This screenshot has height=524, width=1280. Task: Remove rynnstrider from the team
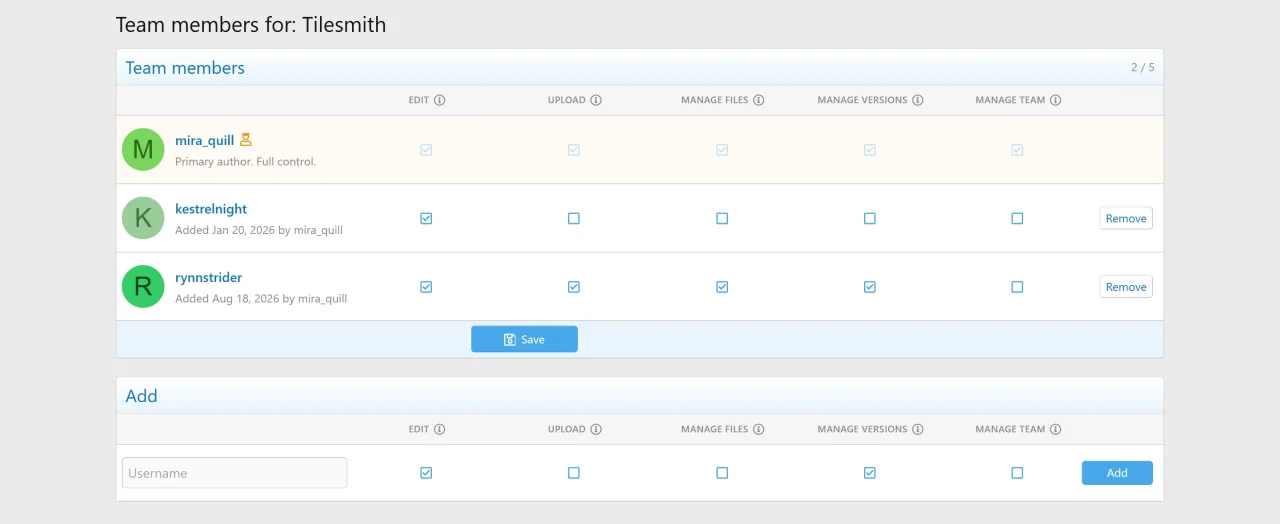click(x=1126, y=286)
